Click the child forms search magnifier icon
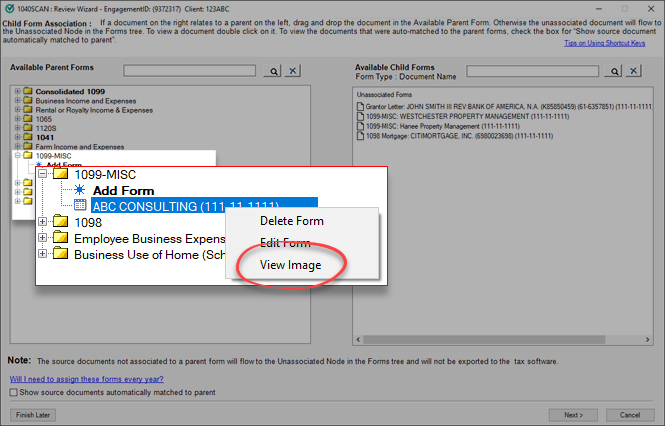The image size is (665, 426). point(616,72)
